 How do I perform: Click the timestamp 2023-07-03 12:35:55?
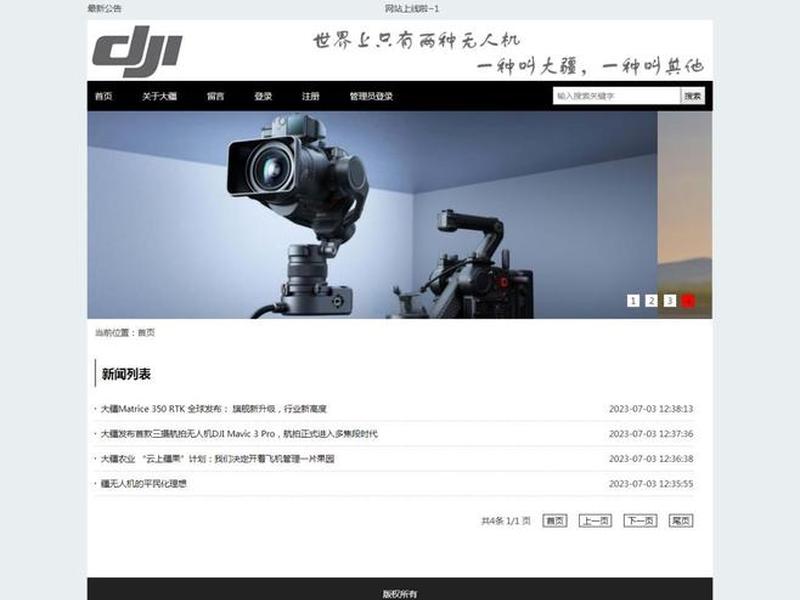coord(651,484)
